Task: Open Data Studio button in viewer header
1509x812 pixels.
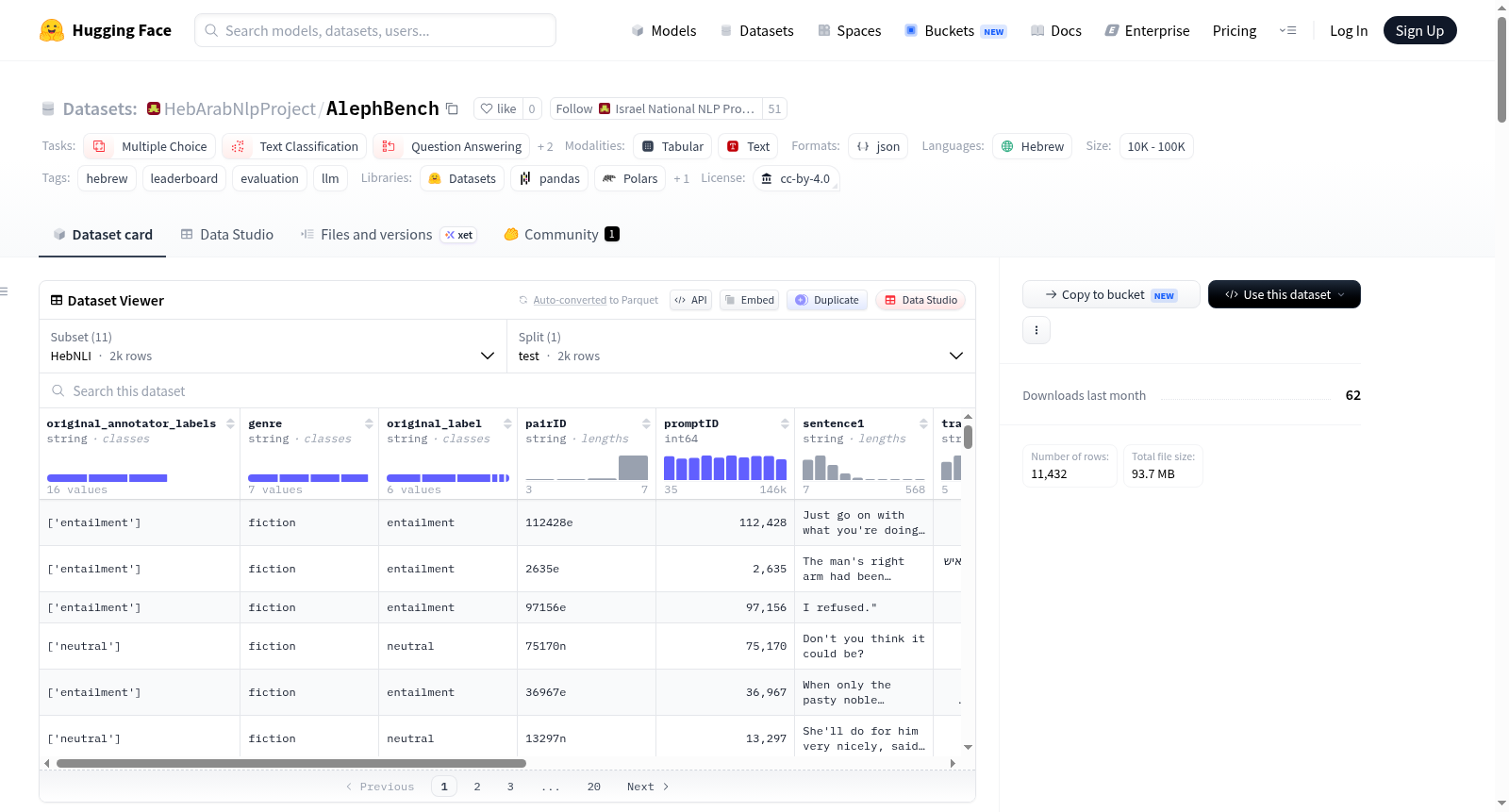Action: (920, 300)
